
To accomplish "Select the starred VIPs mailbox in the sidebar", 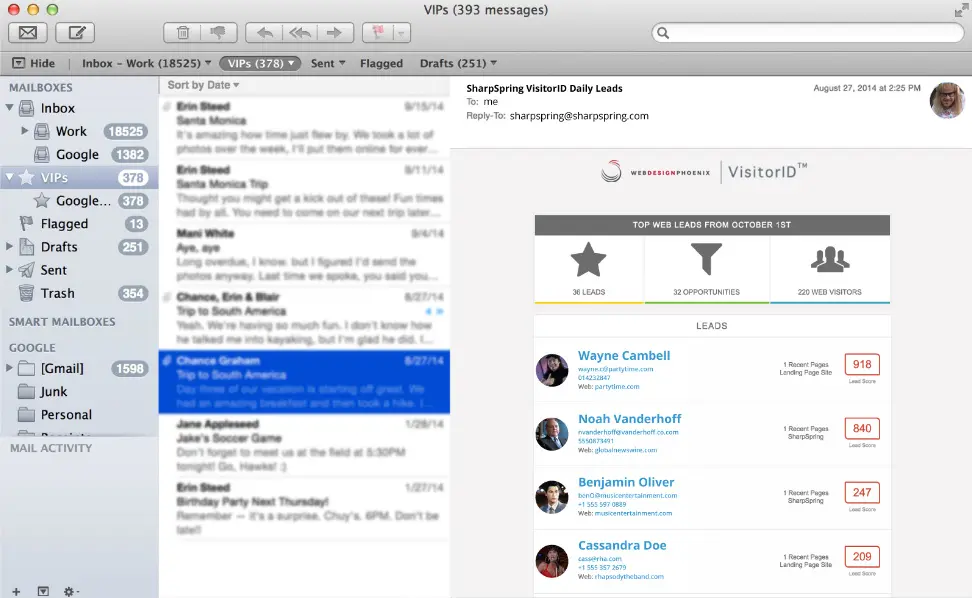I will 79,178.
